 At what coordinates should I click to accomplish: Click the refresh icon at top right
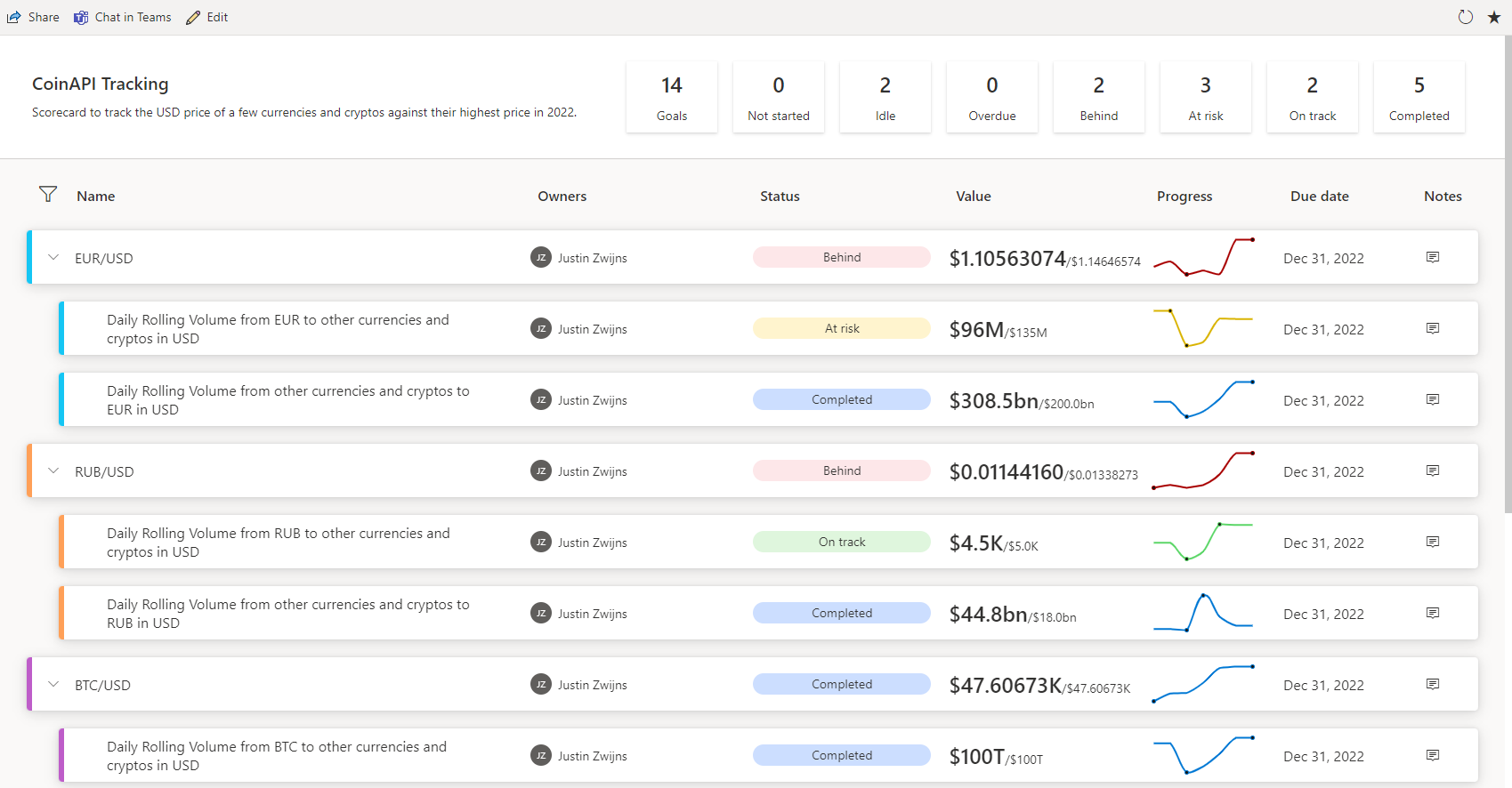(1465, 17)
